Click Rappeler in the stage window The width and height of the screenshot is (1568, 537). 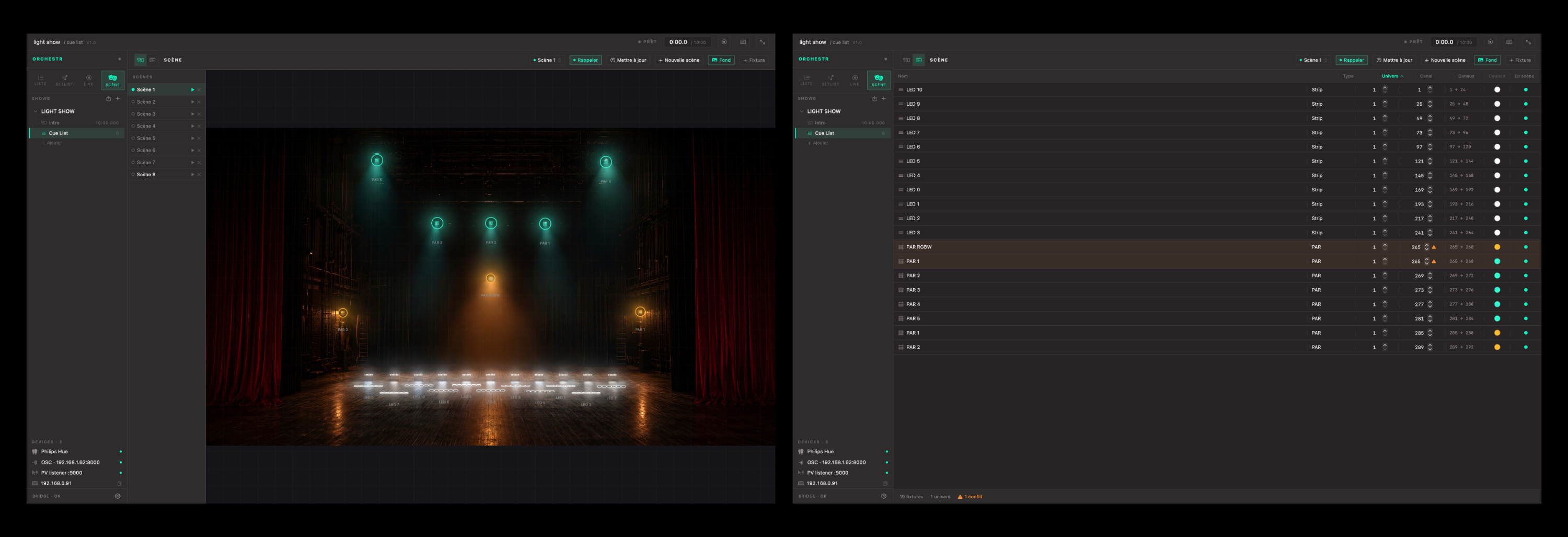tap(585, 60)
